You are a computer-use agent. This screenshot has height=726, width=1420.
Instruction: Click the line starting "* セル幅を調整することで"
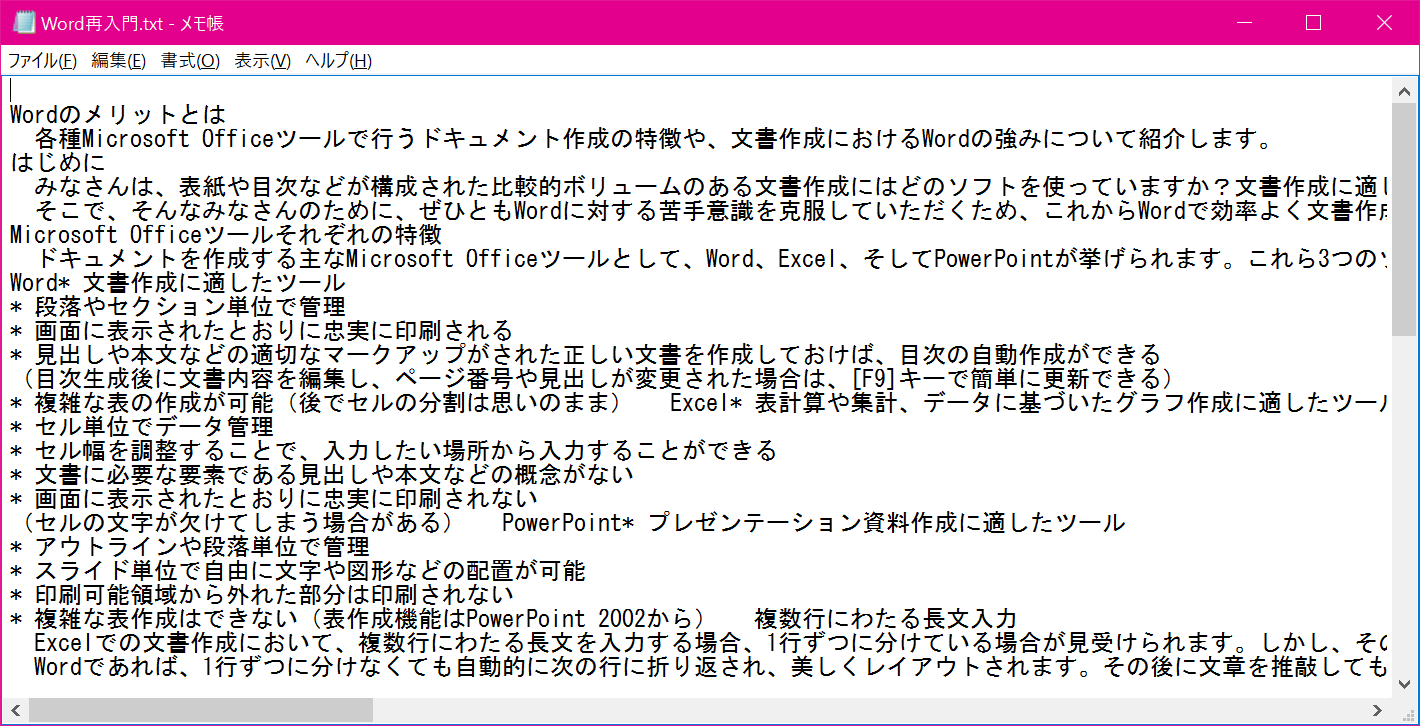click(x=394, y=450)
